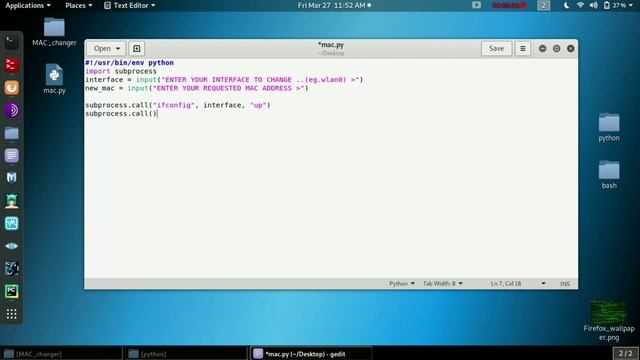640x360 pixels.
Task: Expand recent files arrow beside Open
Action: (x=118, y=49)
